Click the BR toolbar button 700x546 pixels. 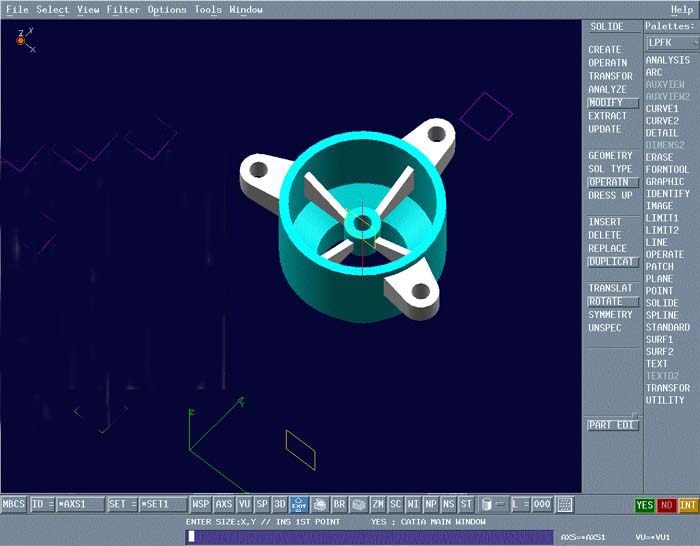pyautogui.click(x=339, y=505)
